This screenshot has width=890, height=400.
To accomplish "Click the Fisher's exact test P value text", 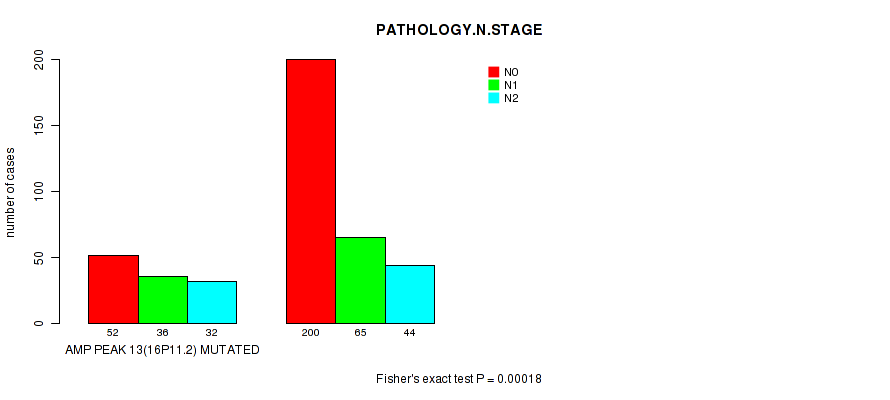I will [x=458, y=379].
